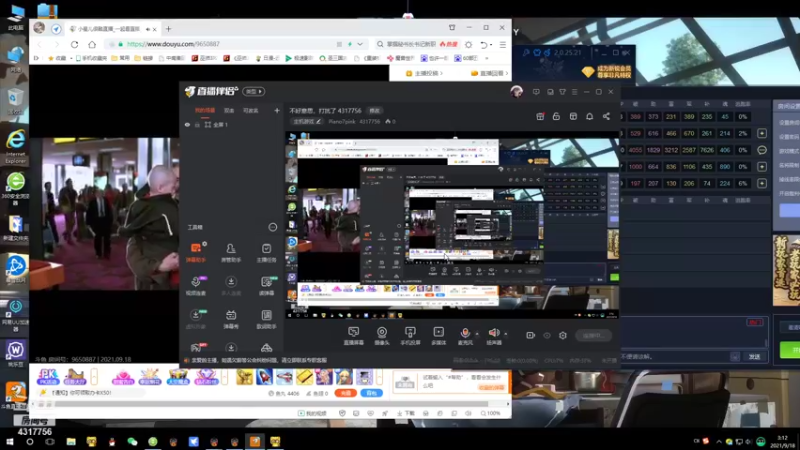Add 手机投屏 phone mirroring source
This screenshot has width=800, height=450.
(x=410, y=336)
